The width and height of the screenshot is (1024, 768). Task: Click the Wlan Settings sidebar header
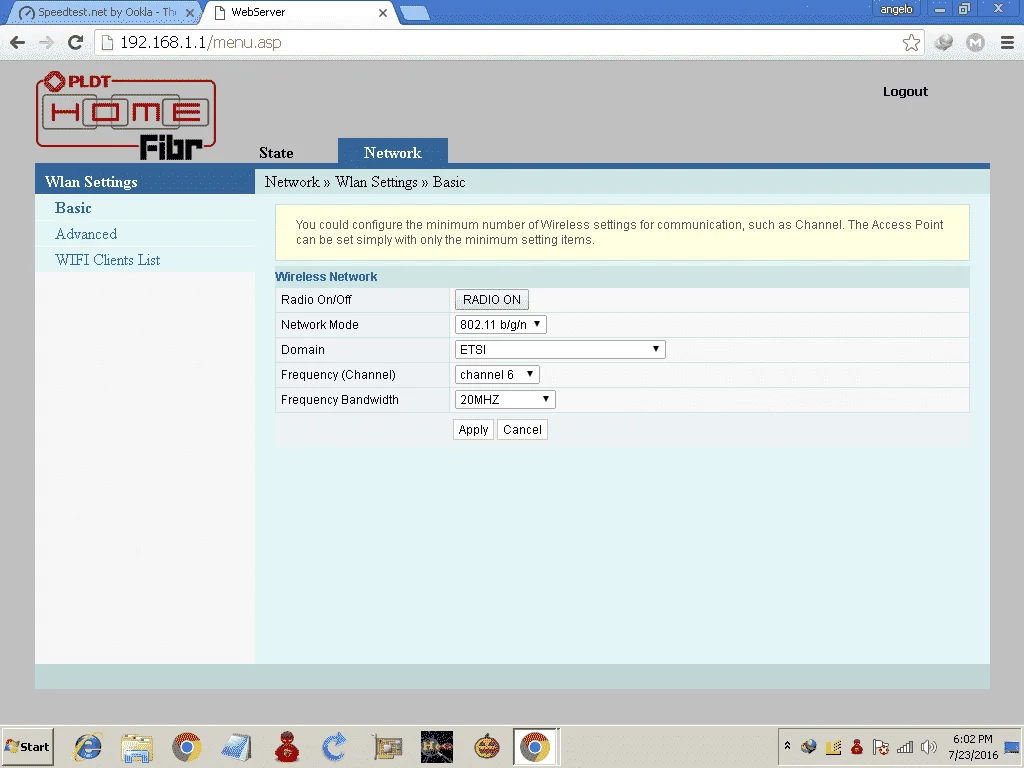coord(145,182)
